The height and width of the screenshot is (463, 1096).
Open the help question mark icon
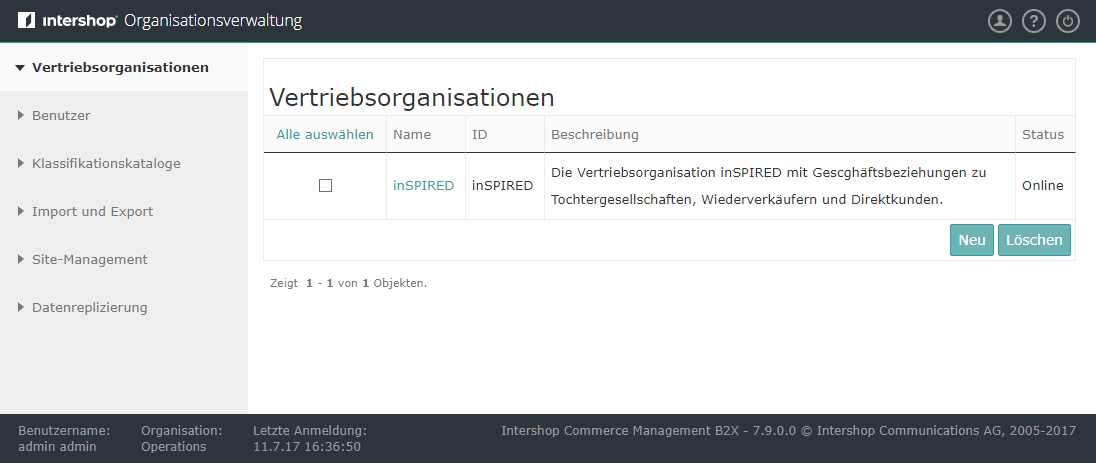1034,21
